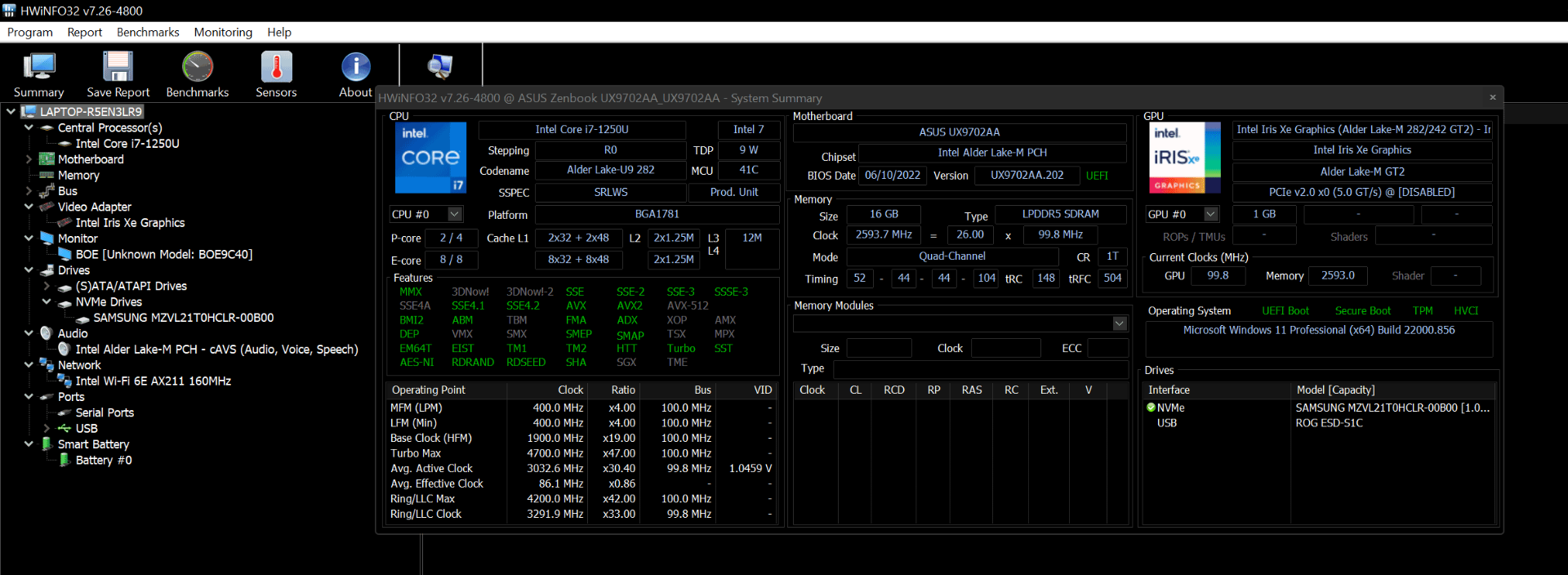Select the Bus icon in tree

click(x=47, y=191)
